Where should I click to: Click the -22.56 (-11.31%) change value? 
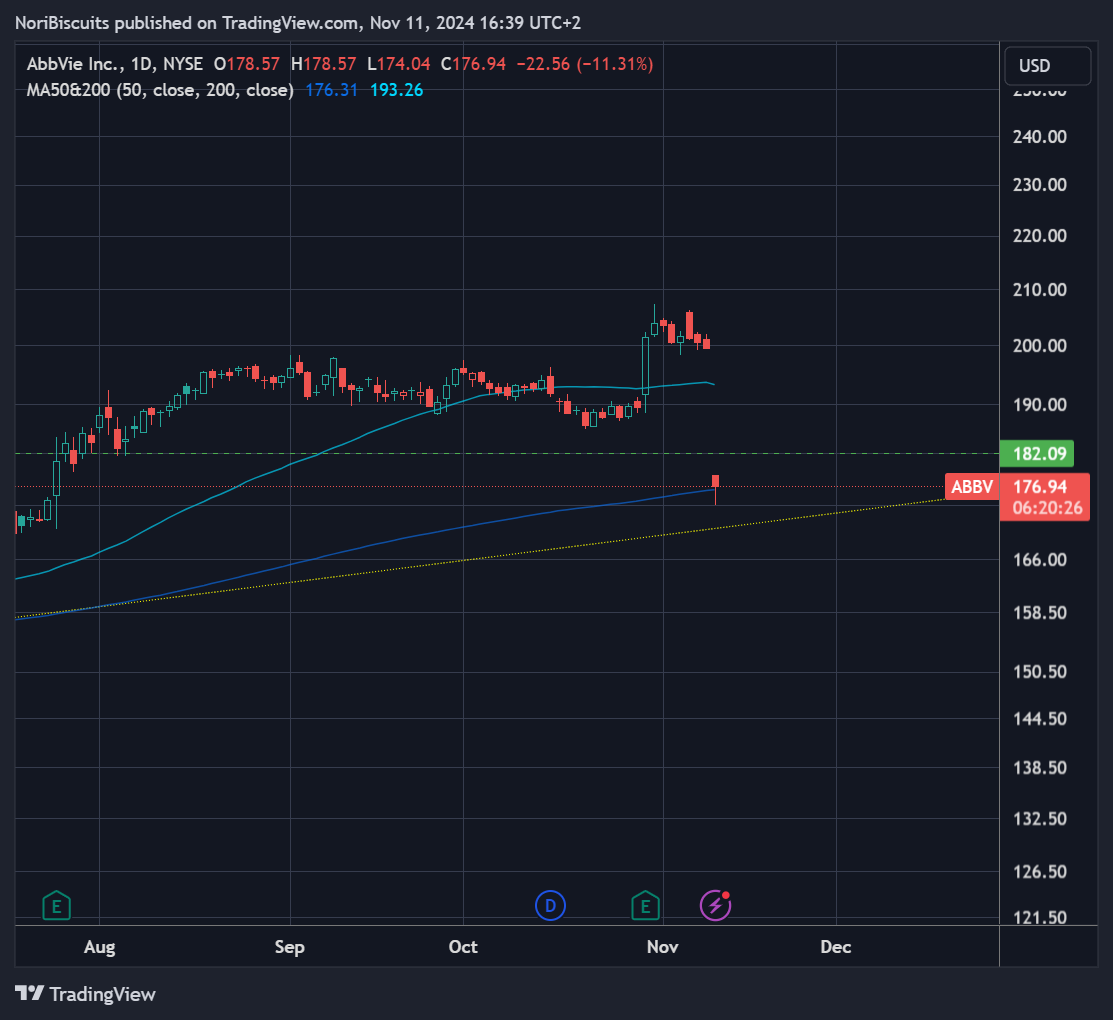(x=585, y=64)
